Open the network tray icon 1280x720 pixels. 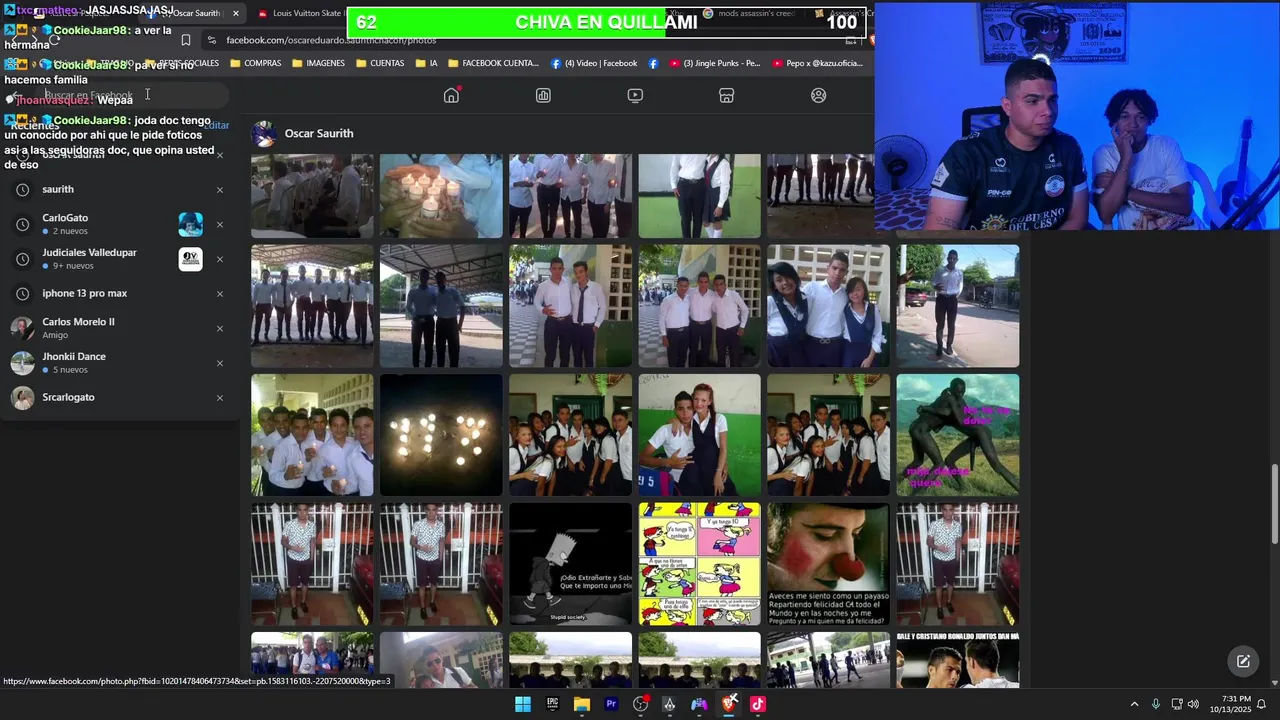pos(1177,704)
